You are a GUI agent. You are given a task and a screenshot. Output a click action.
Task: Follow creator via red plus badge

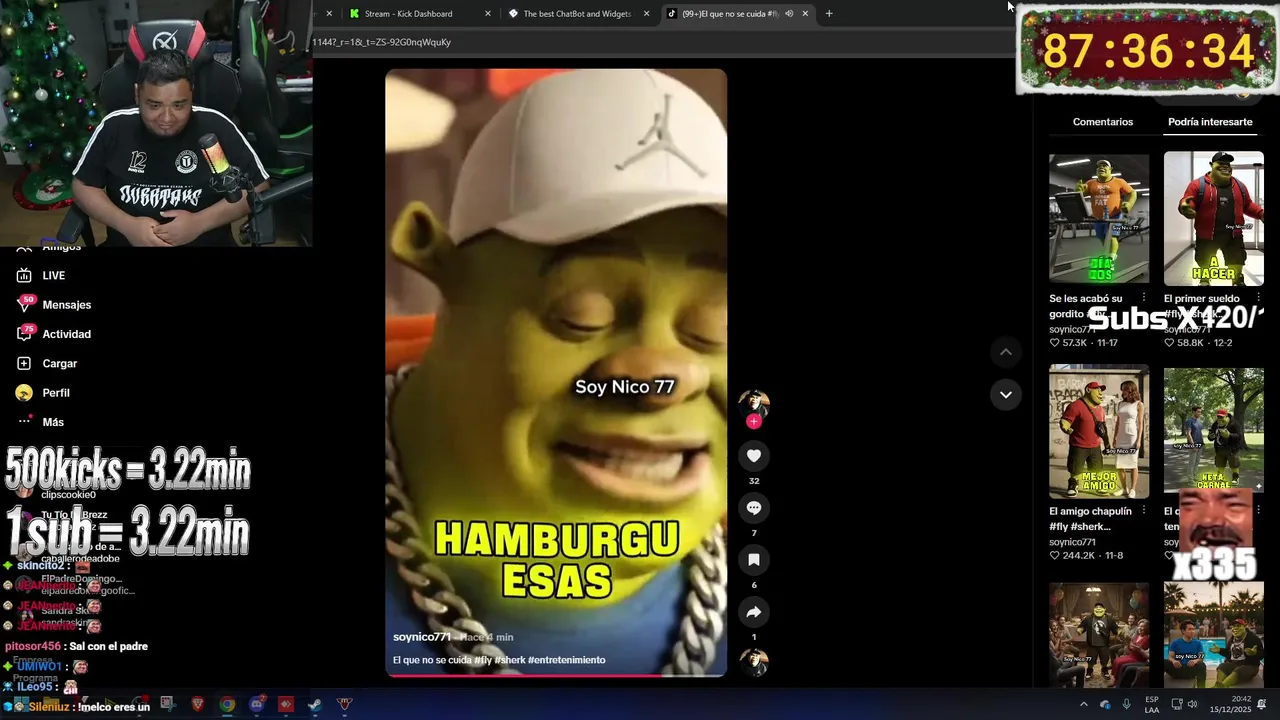click(x=754, y=421)
